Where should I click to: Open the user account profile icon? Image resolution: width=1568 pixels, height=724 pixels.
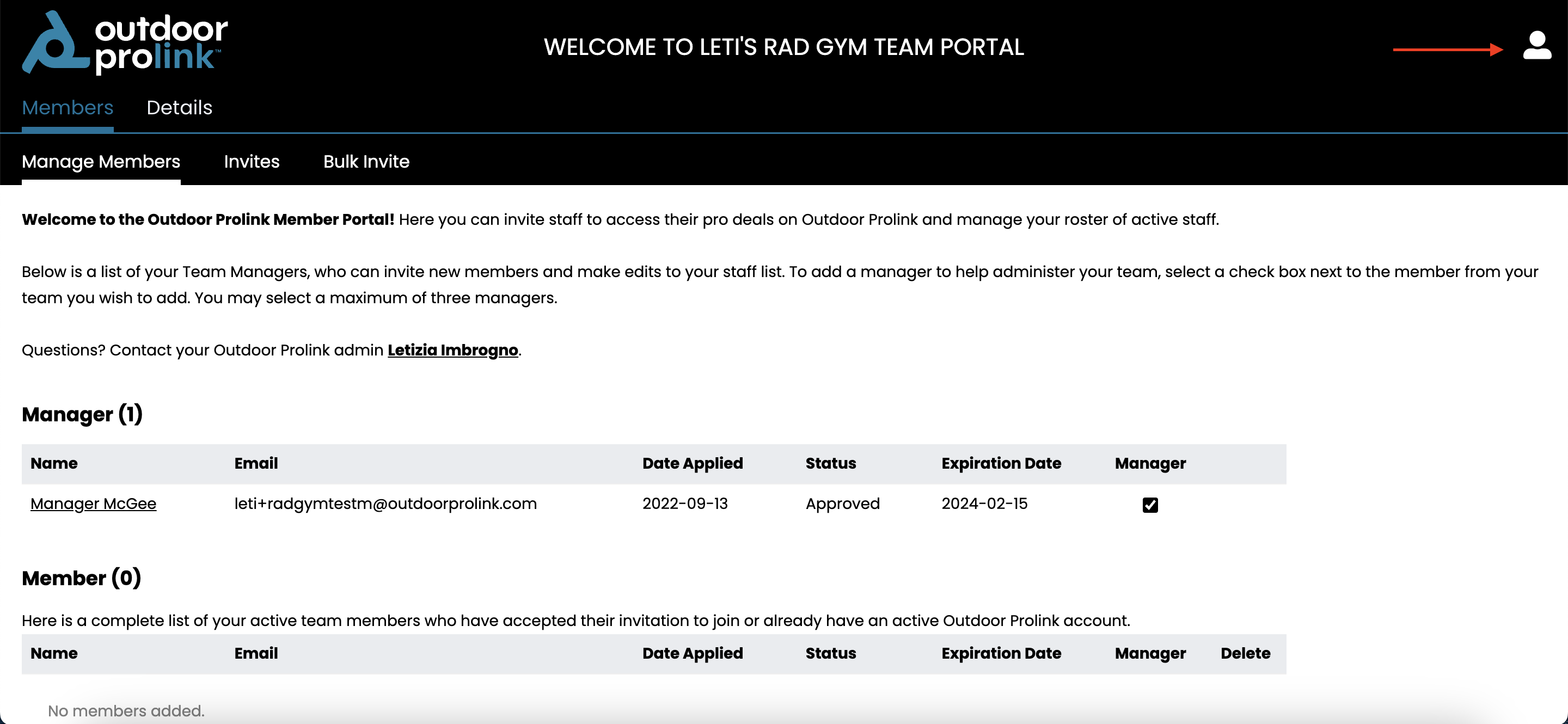pyautogui.click(x=1536, y=46)
